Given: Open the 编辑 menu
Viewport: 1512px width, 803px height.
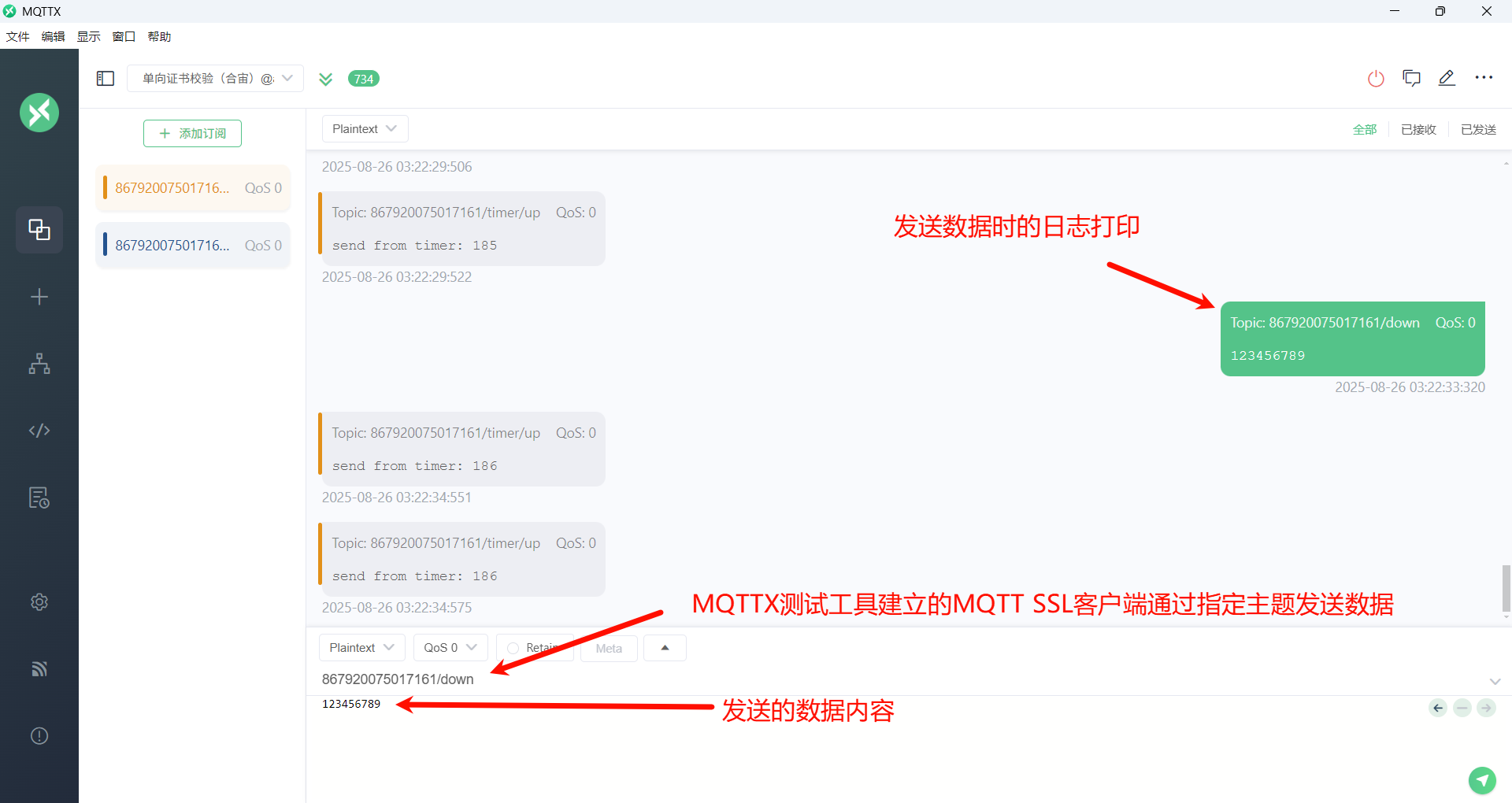Looking at the screenshot, I should pyautogui.click(x=53, y=36).
